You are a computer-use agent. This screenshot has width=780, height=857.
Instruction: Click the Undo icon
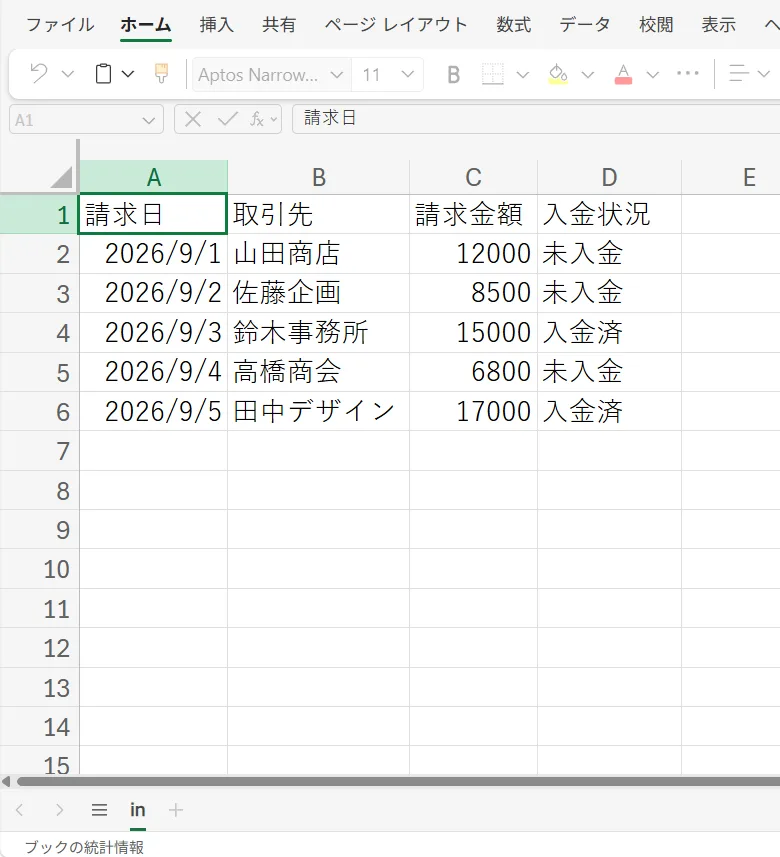click(x=39, y=73)
